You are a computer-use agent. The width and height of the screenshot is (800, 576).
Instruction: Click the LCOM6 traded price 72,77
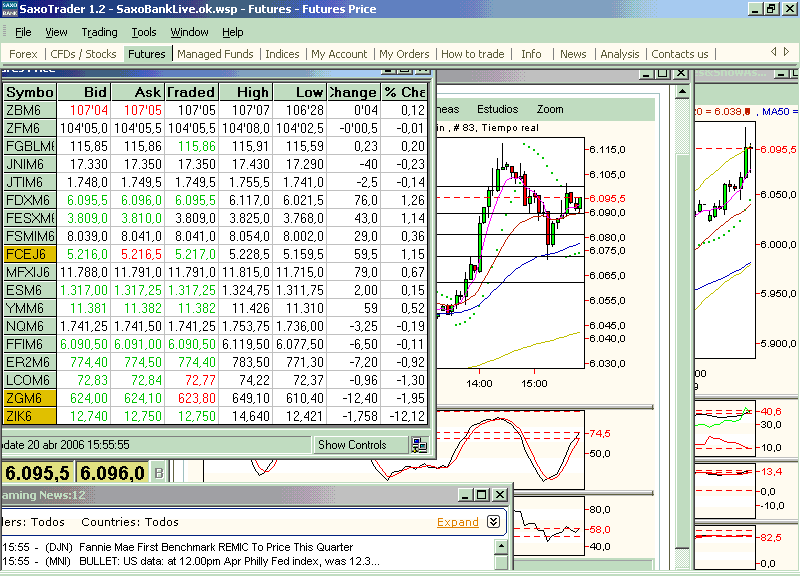[x=192, y=380]
